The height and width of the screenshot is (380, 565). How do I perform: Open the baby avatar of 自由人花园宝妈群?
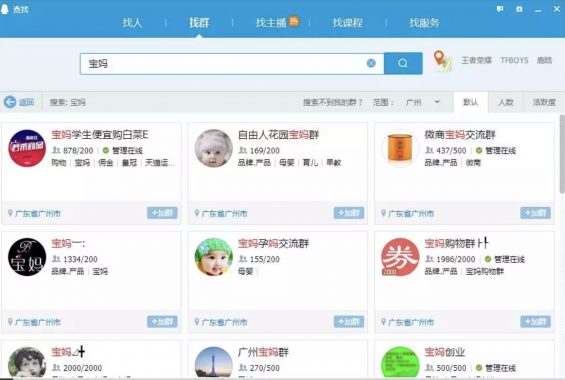[x=214, y=148]
